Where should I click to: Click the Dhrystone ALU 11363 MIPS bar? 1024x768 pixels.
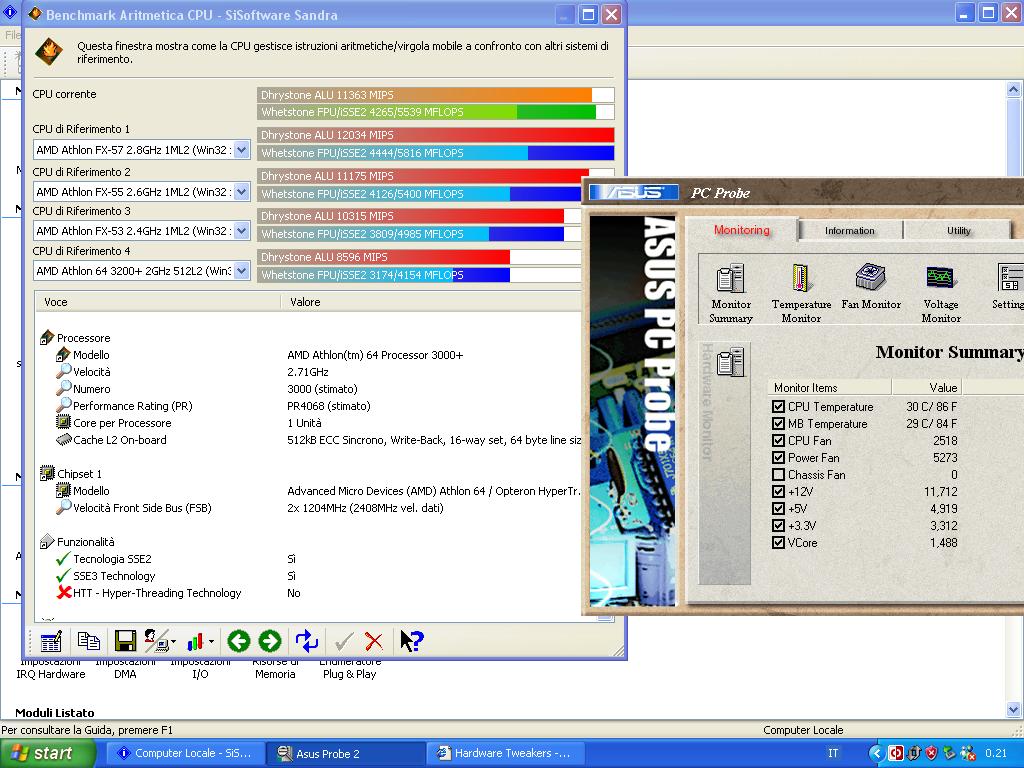(436, 95)
